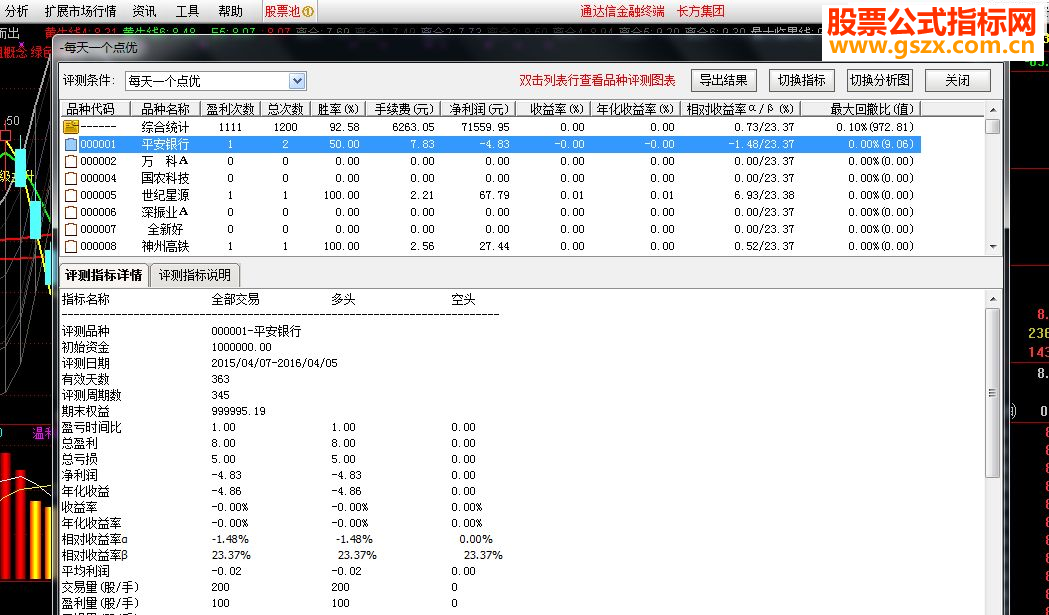Click the document icon for 000006 row
The height and width of the screenshot is (615, 1049).
coord(71,212)
